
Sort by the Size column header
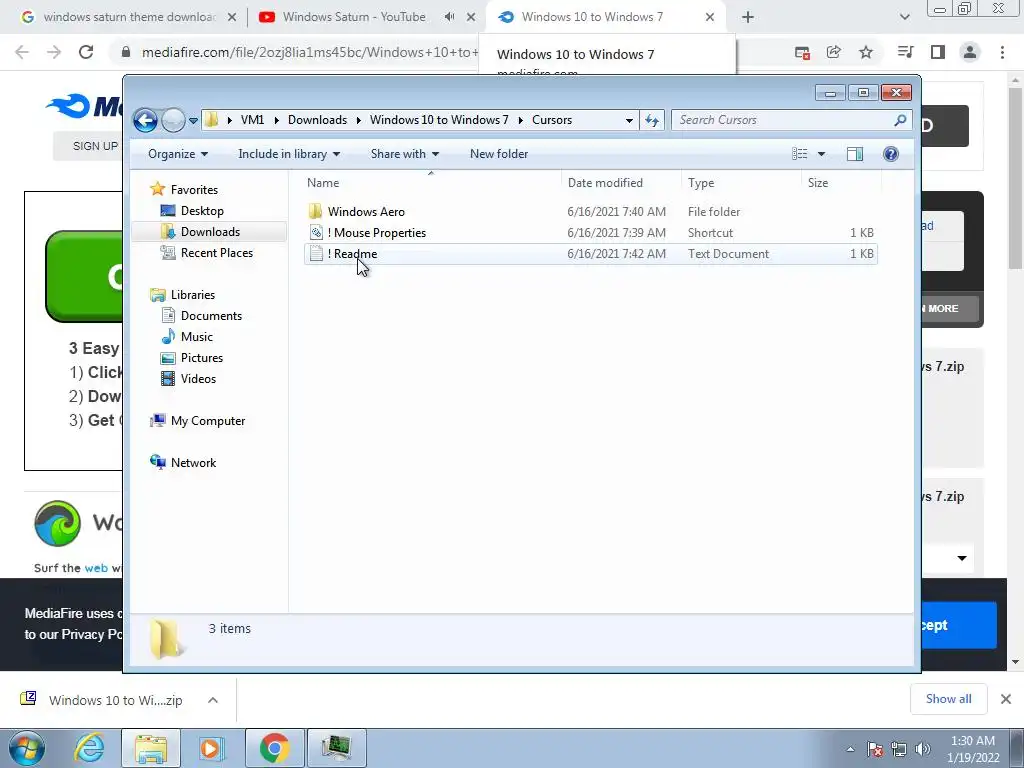pos(840,183)
